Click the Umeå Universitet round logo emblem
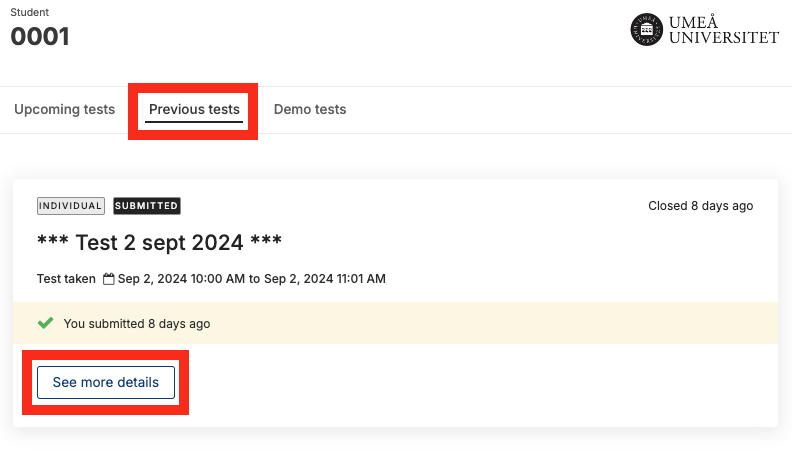792x460 pixels. point(647,29)
